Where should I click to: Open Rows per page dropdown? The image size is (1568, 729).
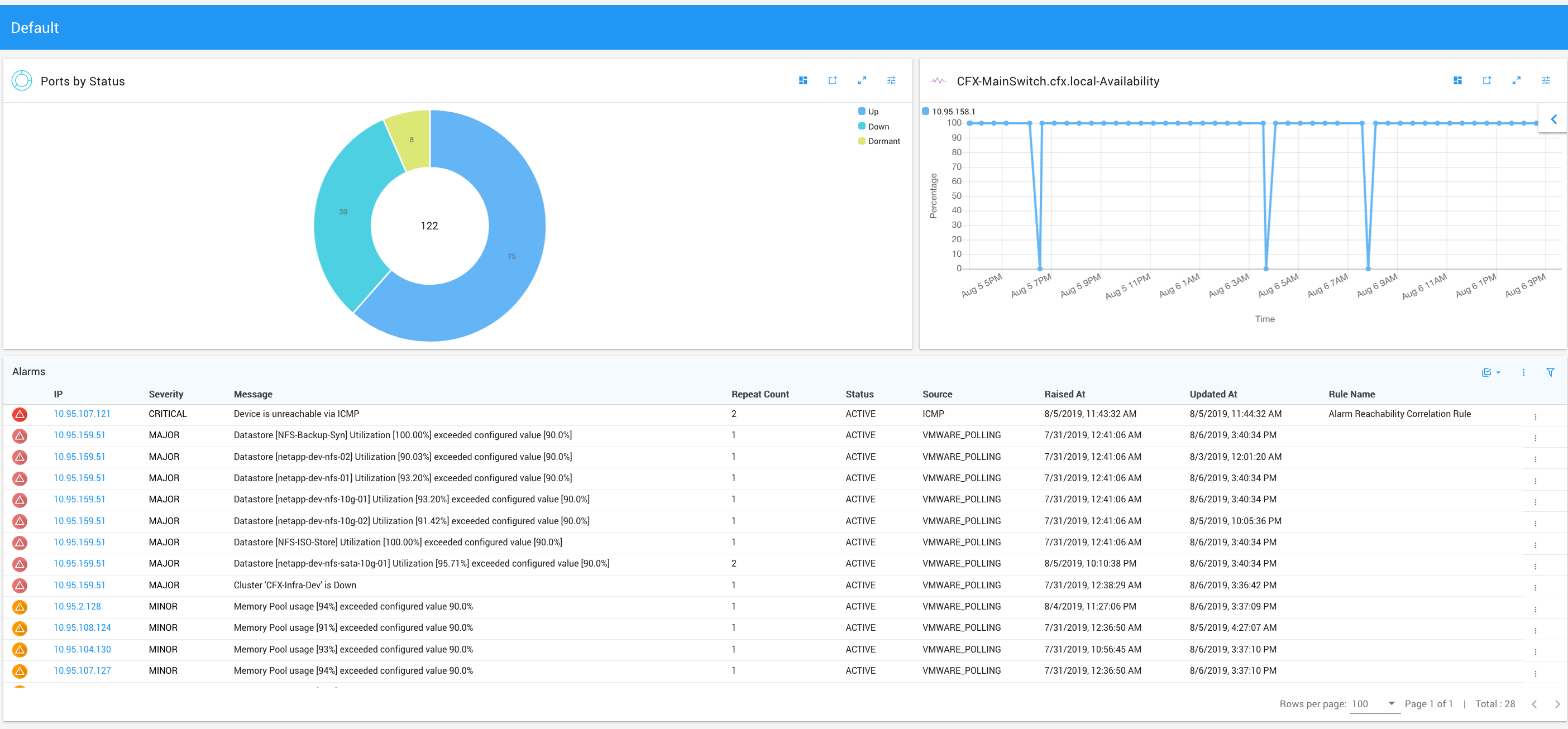tap(1373, 703)
